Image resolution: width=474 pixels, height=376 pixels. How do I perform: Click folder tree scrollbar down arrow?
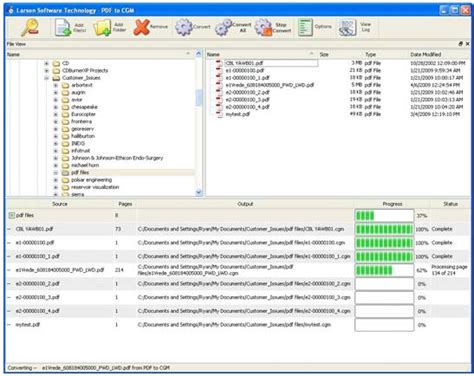pyautogui.click(x=199, y=192)
